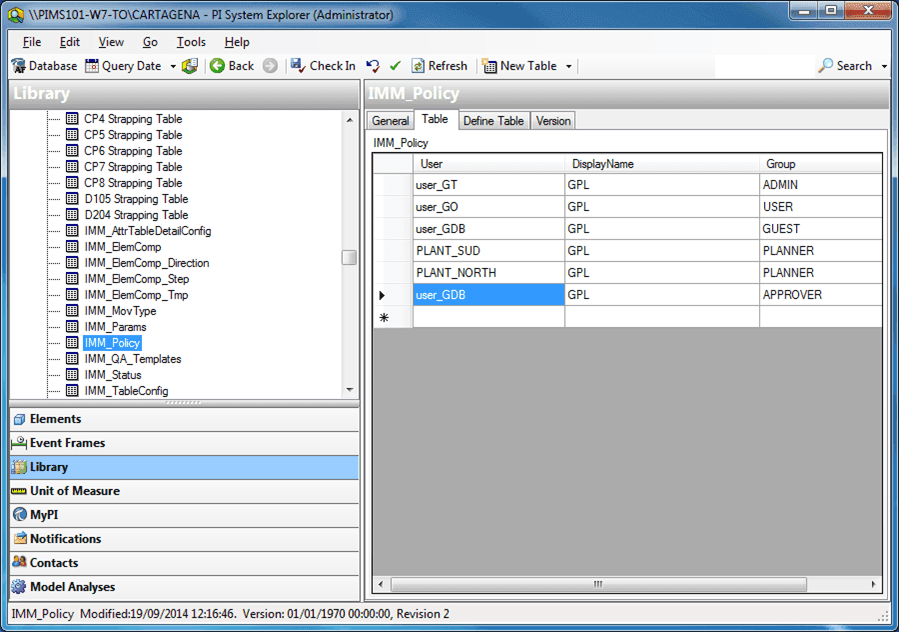The image size is (899, 632).
Task: Switch to the Define Table tab
Action: 493,121
